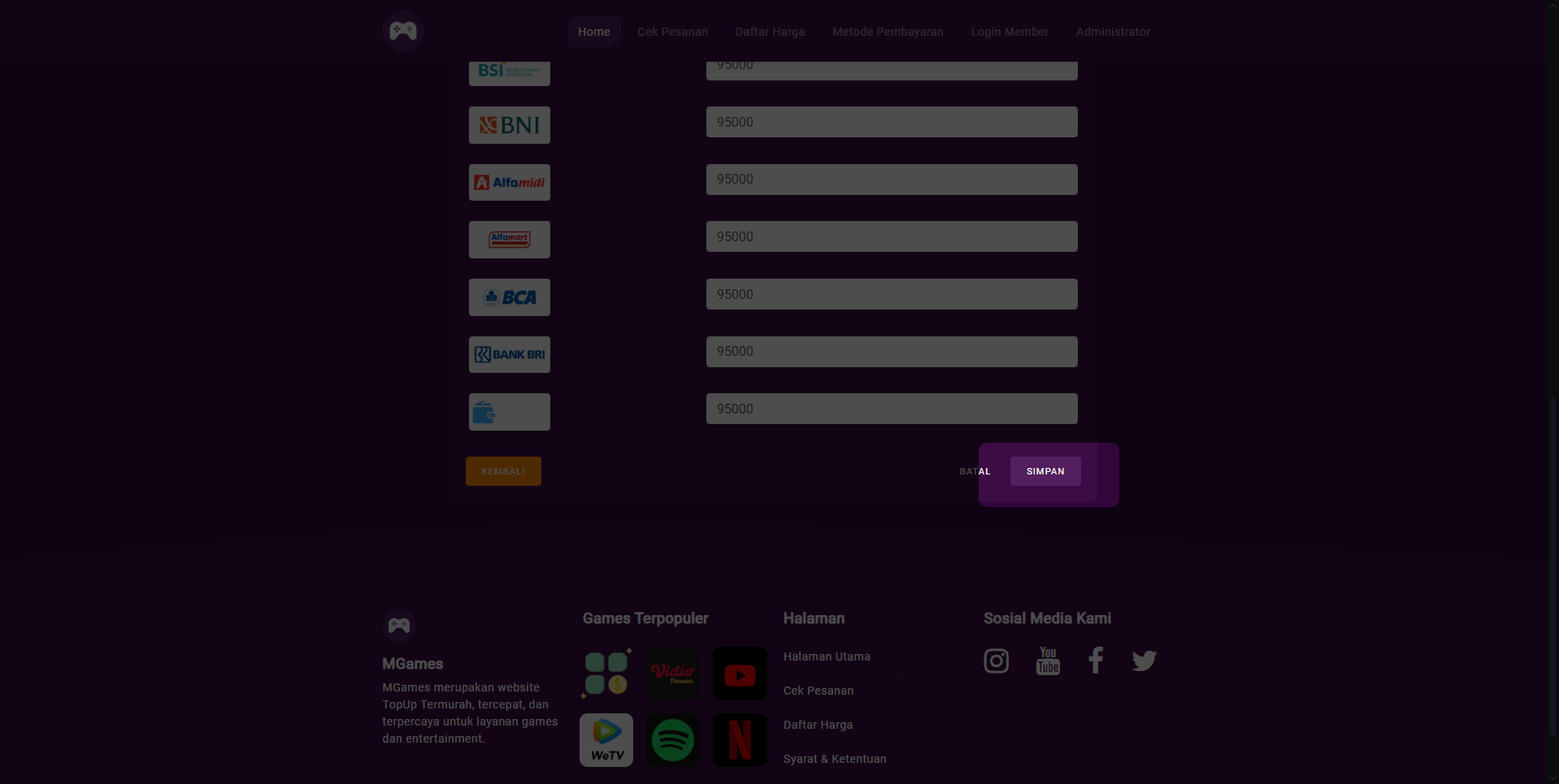Open the YouTube social media icon

(x=1049, y=661)
